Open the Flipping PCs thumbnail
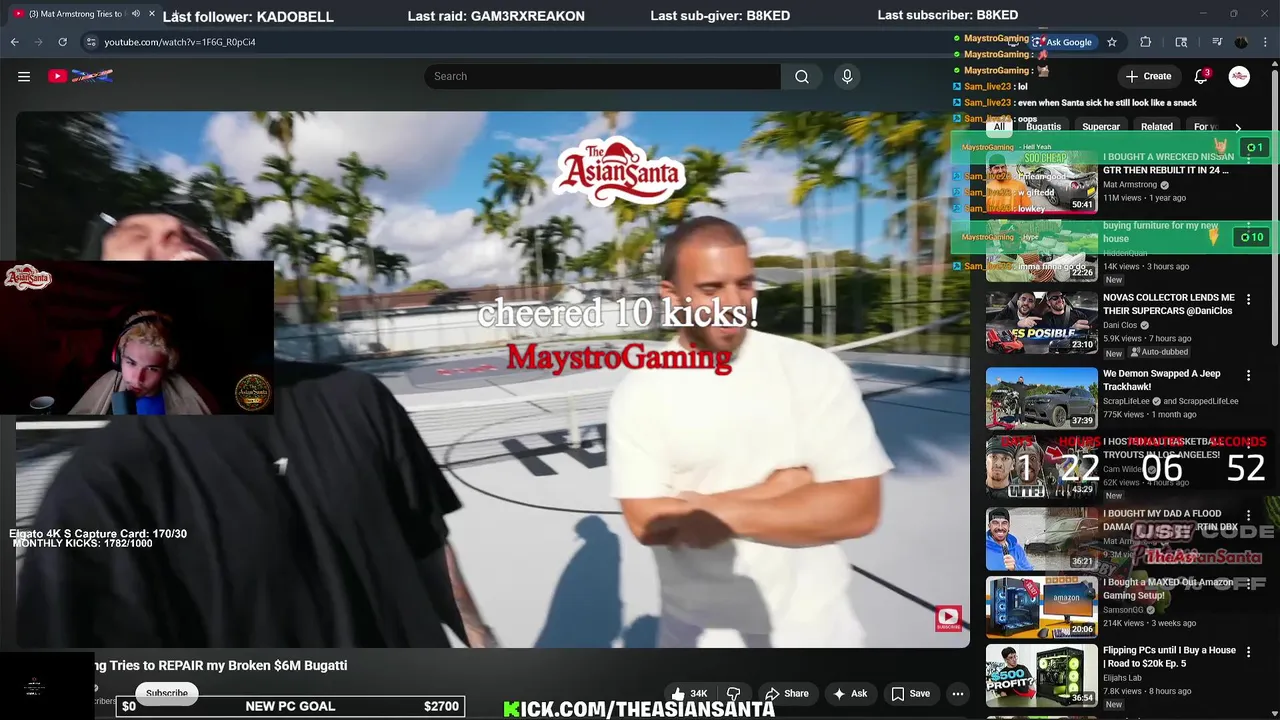Screen dimensions: 1280x720 [x=1041, y=675]
